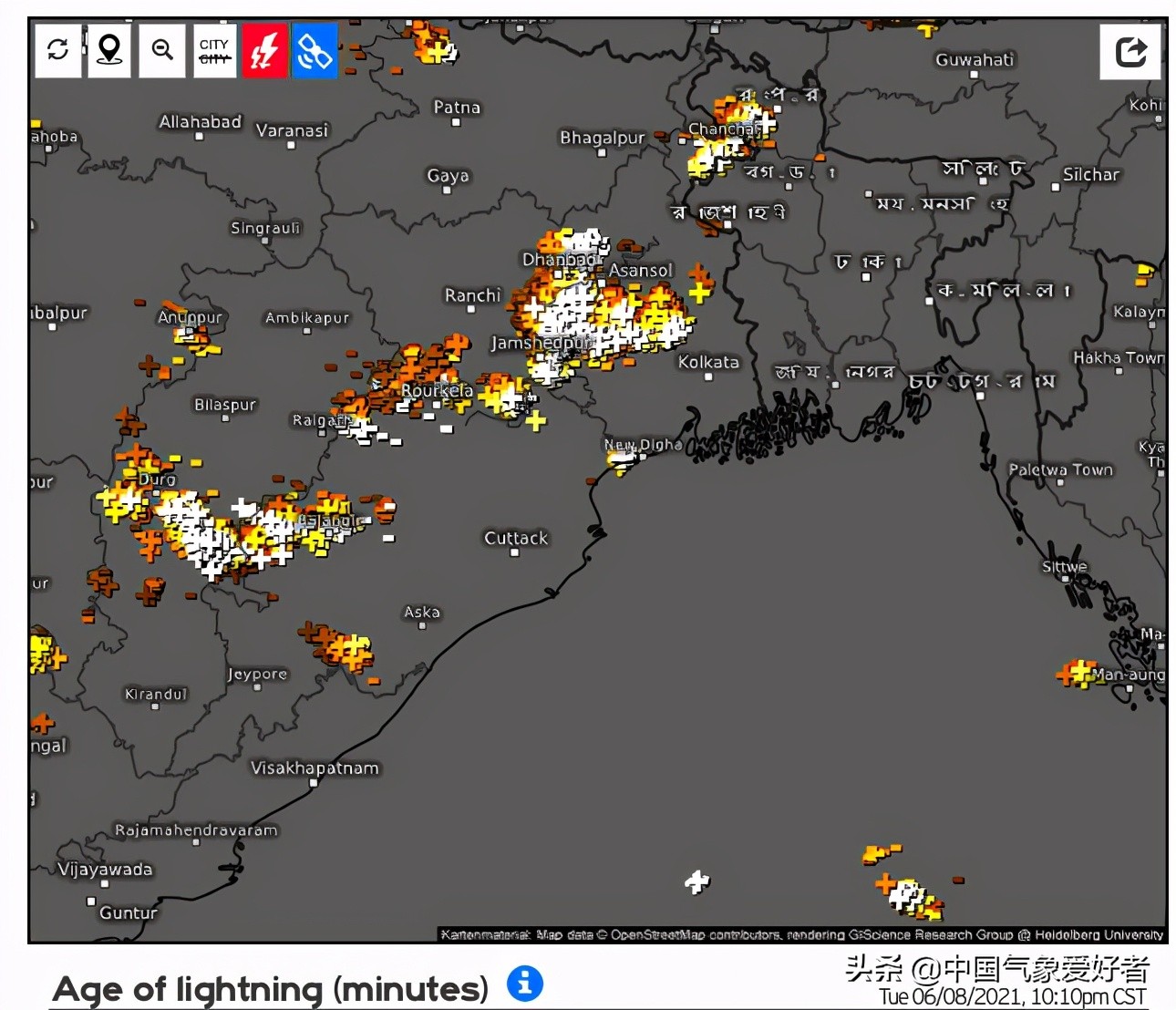Click the Ranchi city label
The width and height of the screenshot is (1176, 1010).
click(x=473, y=295)
